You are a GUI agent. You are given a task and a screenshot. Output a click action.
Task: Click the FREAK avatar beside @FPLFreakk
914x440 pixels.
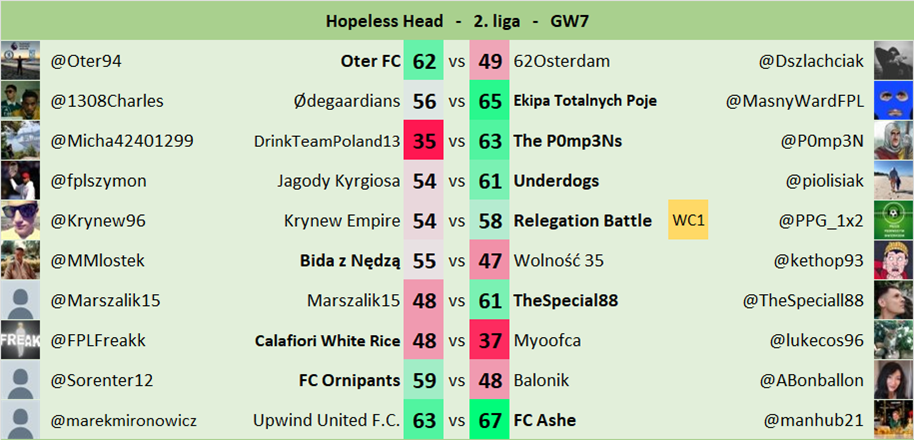20,340
